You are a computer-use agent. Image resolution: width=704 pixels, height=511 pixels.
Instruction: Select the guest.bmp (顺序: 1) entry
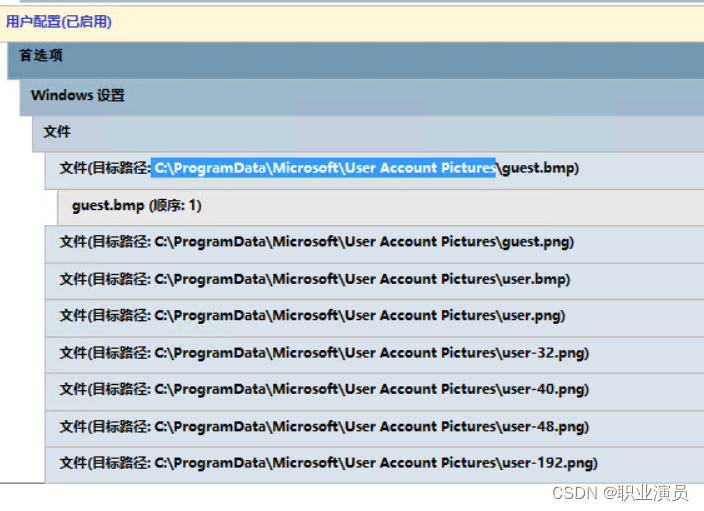(381, 207)
